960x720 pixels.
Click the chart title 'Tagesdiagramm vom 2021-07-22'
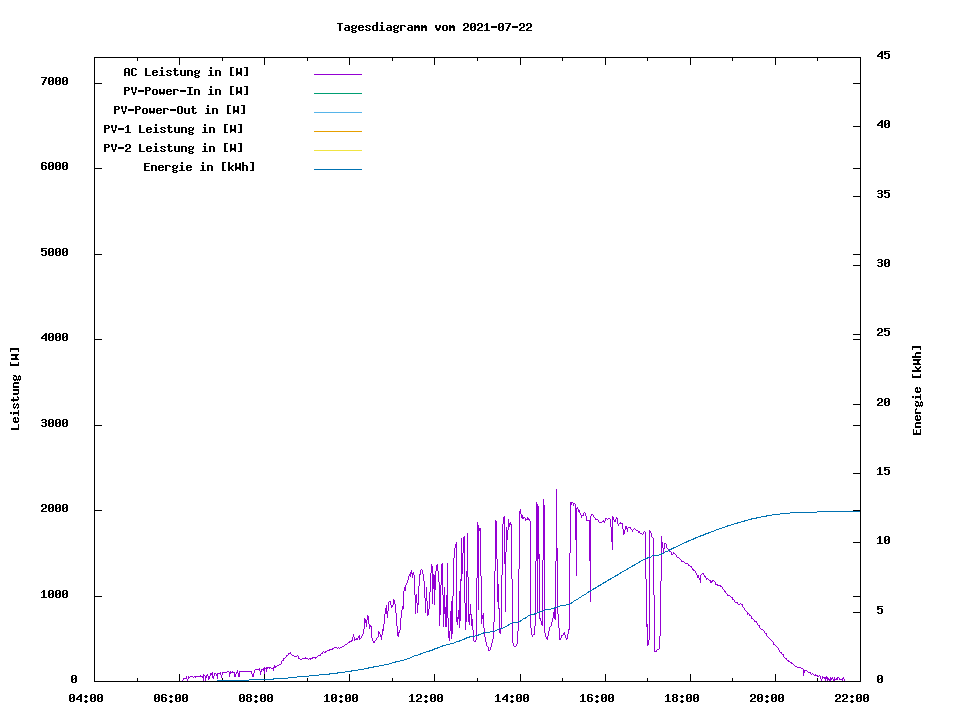[434, 27]
